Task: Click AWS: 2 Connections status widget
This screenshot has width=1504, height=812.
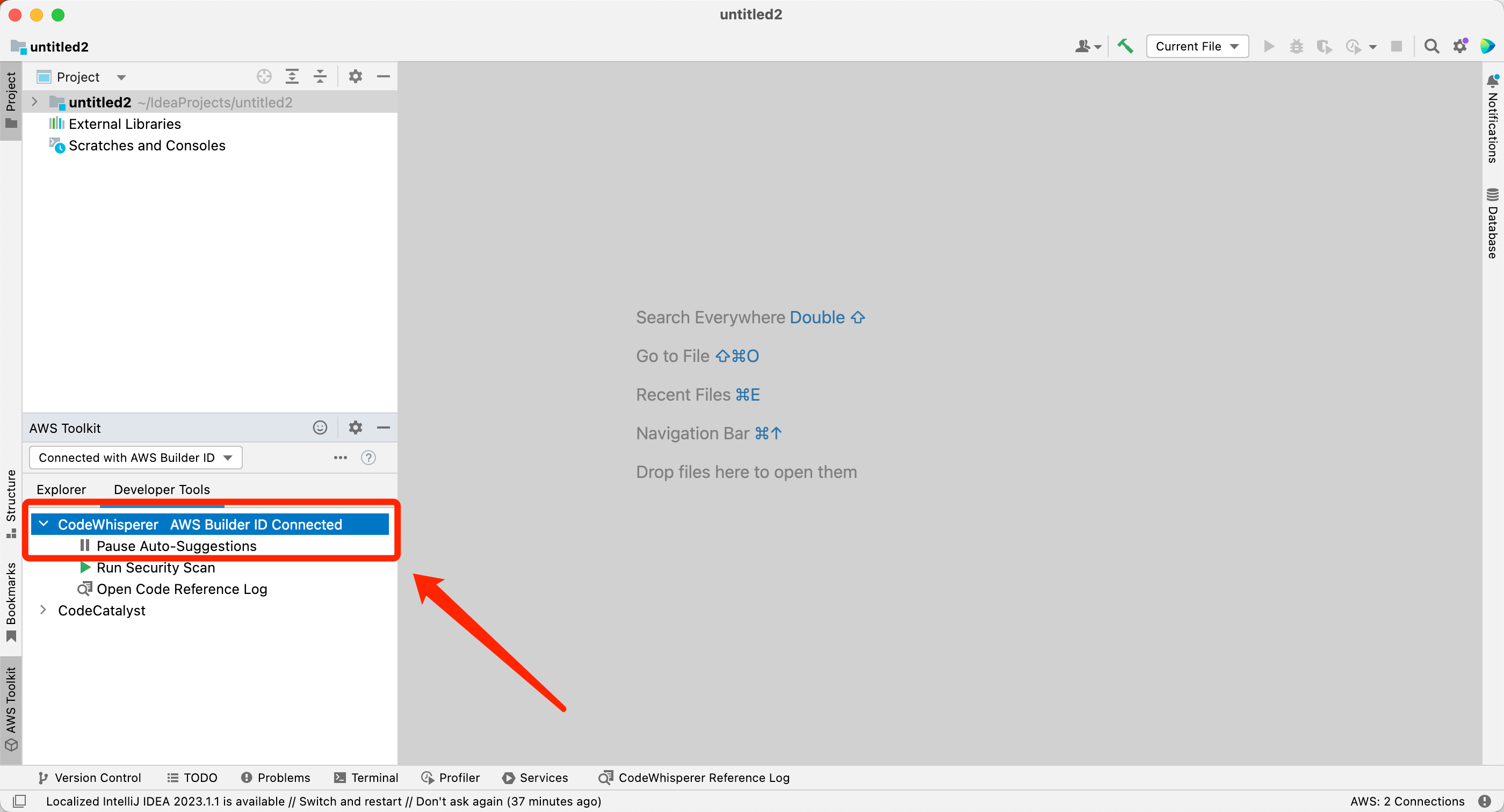Action: click(x=1407, y=801)
